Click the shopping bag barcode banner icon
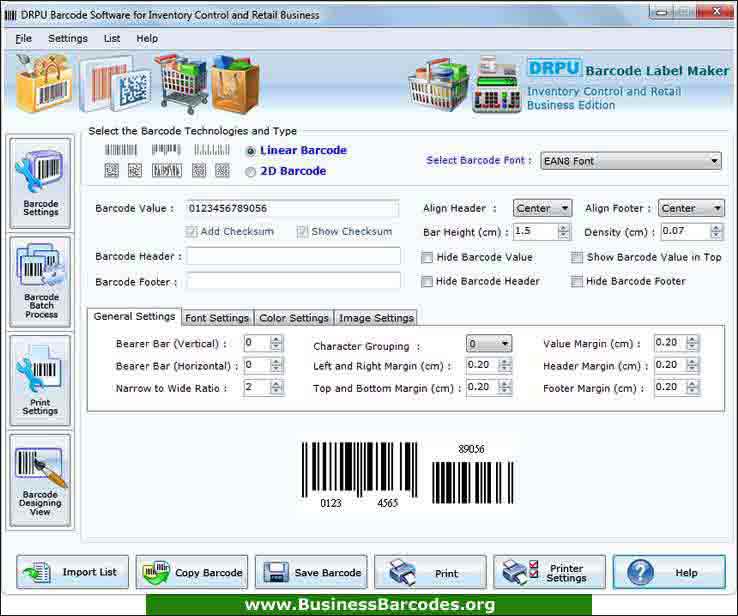 pos(44,83)
